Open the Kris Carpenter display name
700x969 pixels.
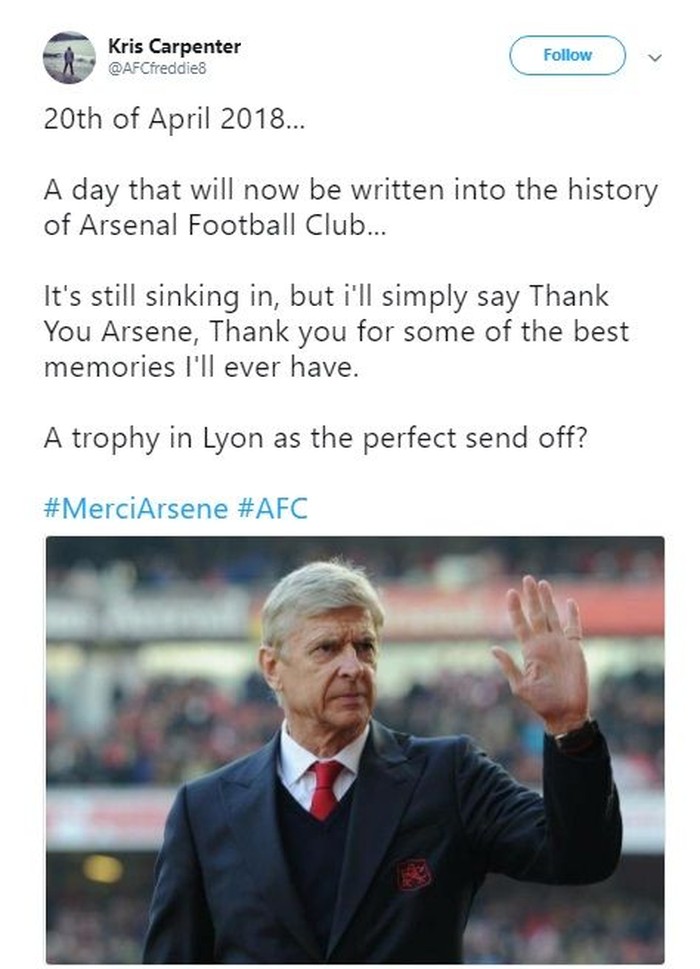pyautogui.click(x=174, y=46)
